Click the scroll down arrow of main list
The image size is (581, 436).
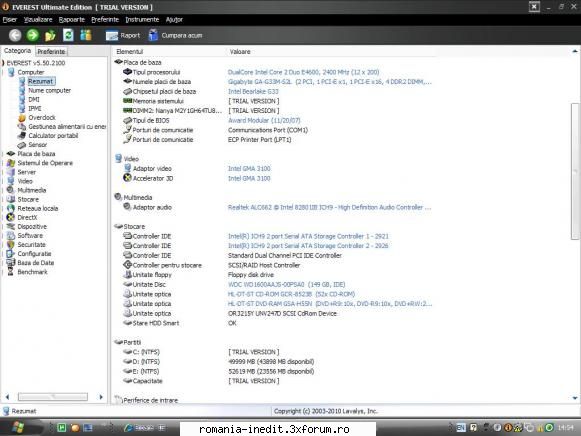(575, 398)
